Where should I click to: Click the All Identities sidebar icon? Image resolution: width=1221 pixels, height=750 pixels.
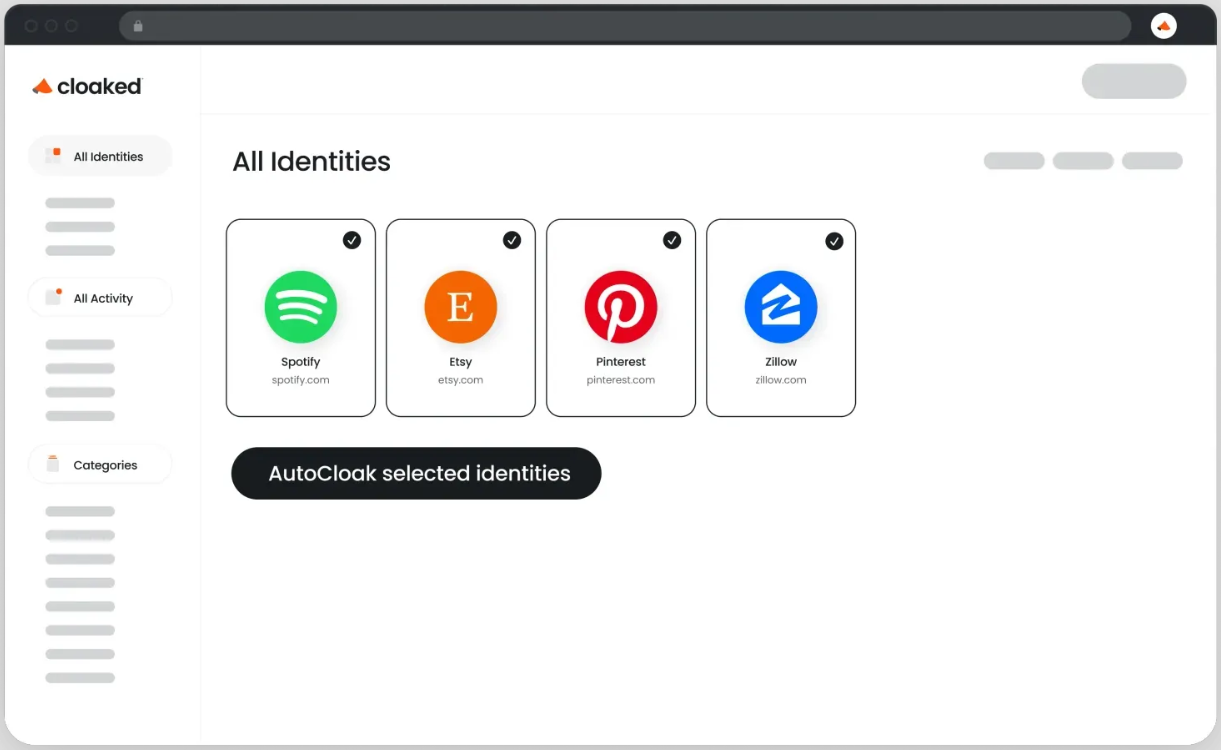tap(53, 155)
